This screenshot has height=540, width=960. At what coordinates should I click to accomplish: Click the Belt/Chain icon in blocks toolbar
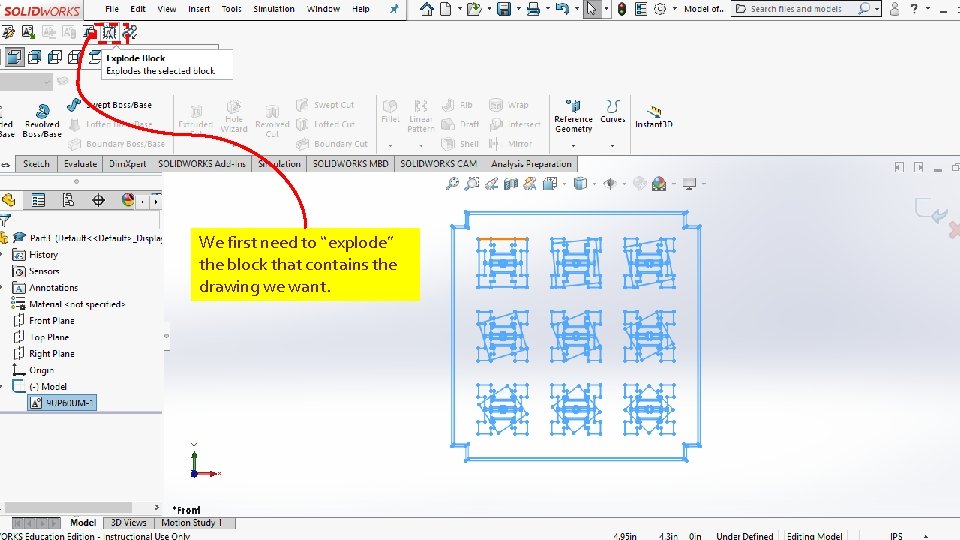tap(130, 32)
